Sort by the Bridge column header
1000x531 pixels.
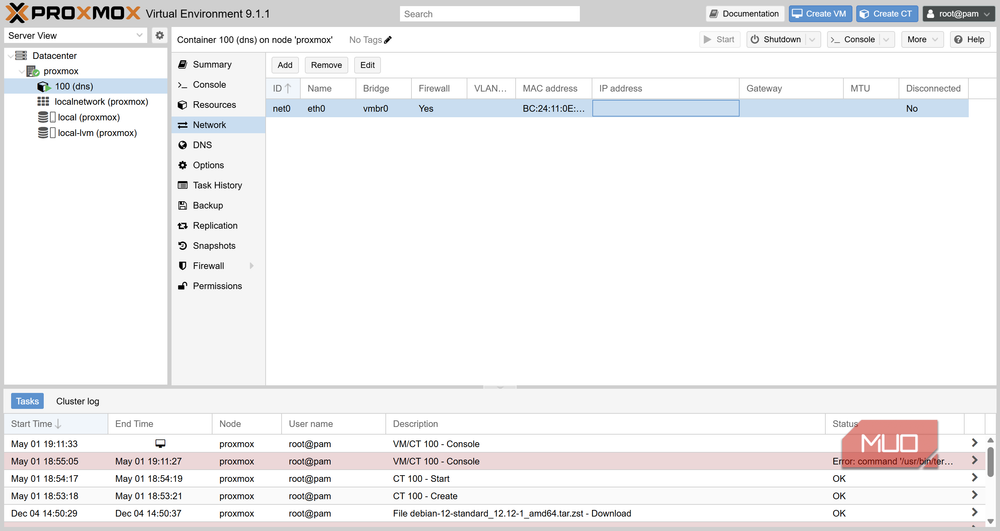point(384,89)
